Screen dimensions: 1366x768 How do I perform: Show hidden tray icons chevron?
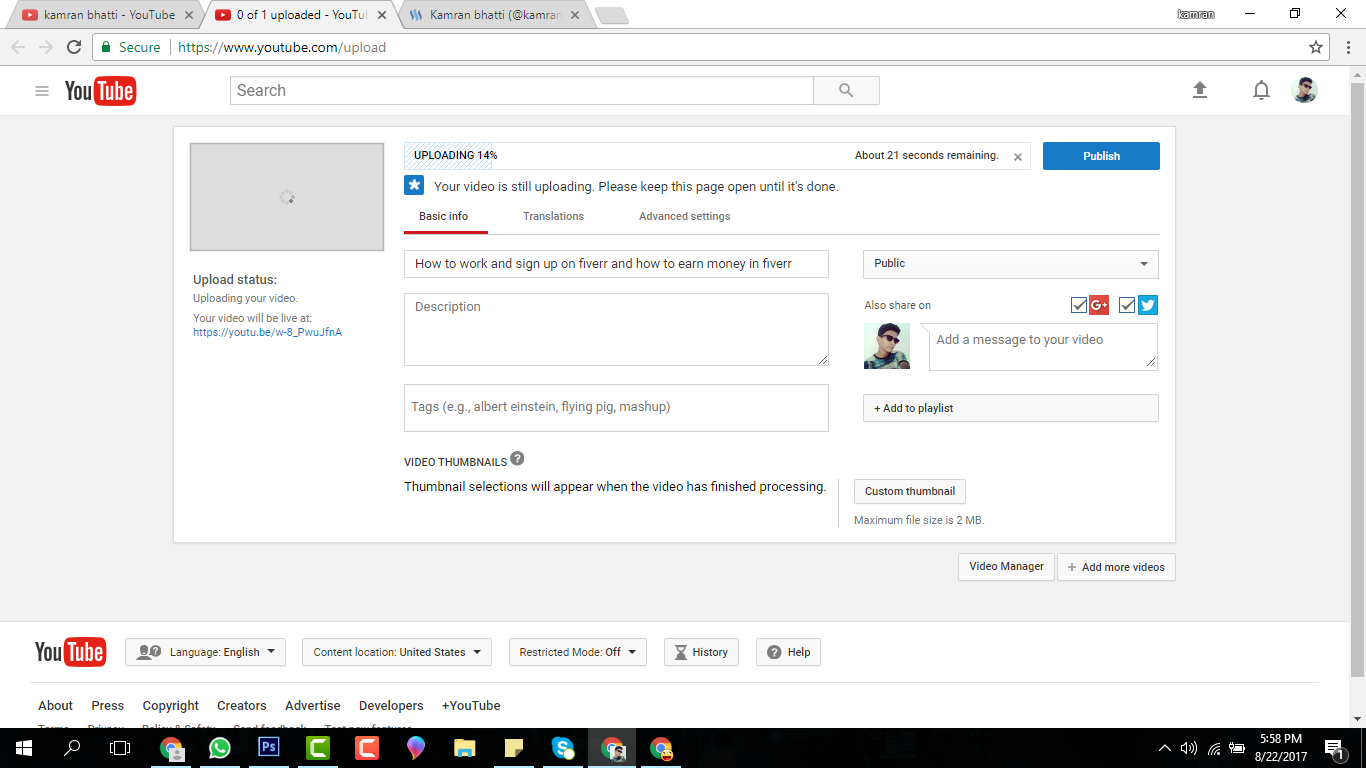point(1165,748)
